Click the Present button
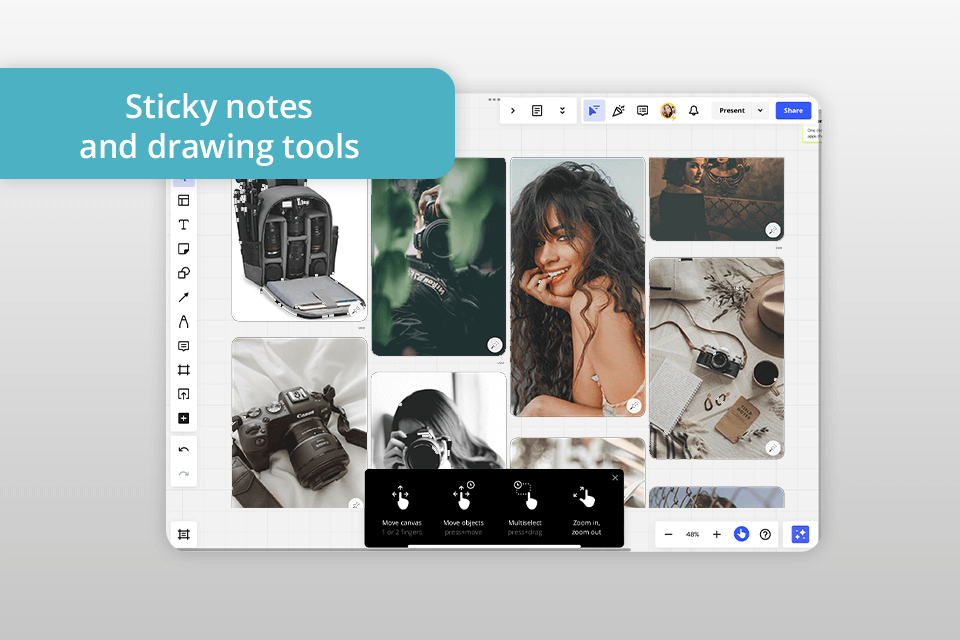Viewport: 960px width, 640px height. [x=732, y=111]
